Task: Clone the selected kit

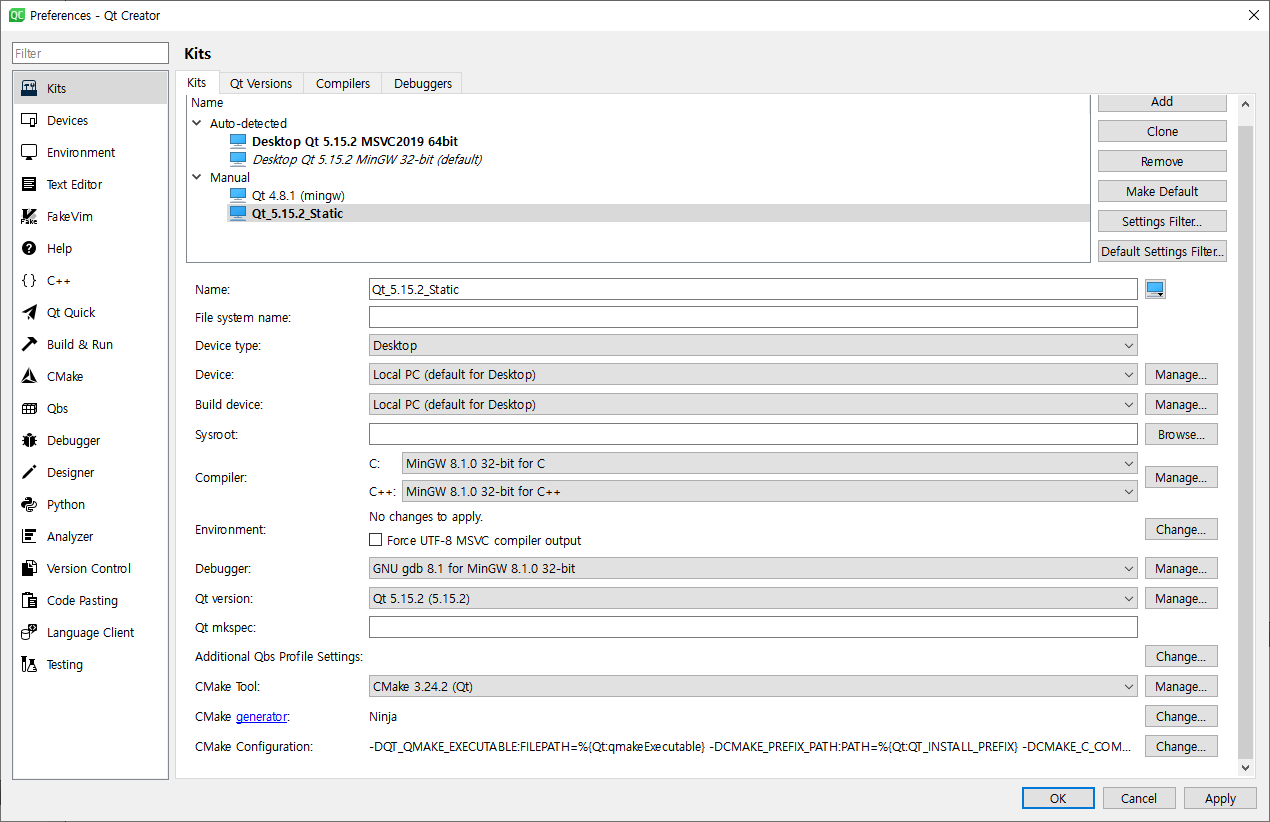Action: 1162,131
